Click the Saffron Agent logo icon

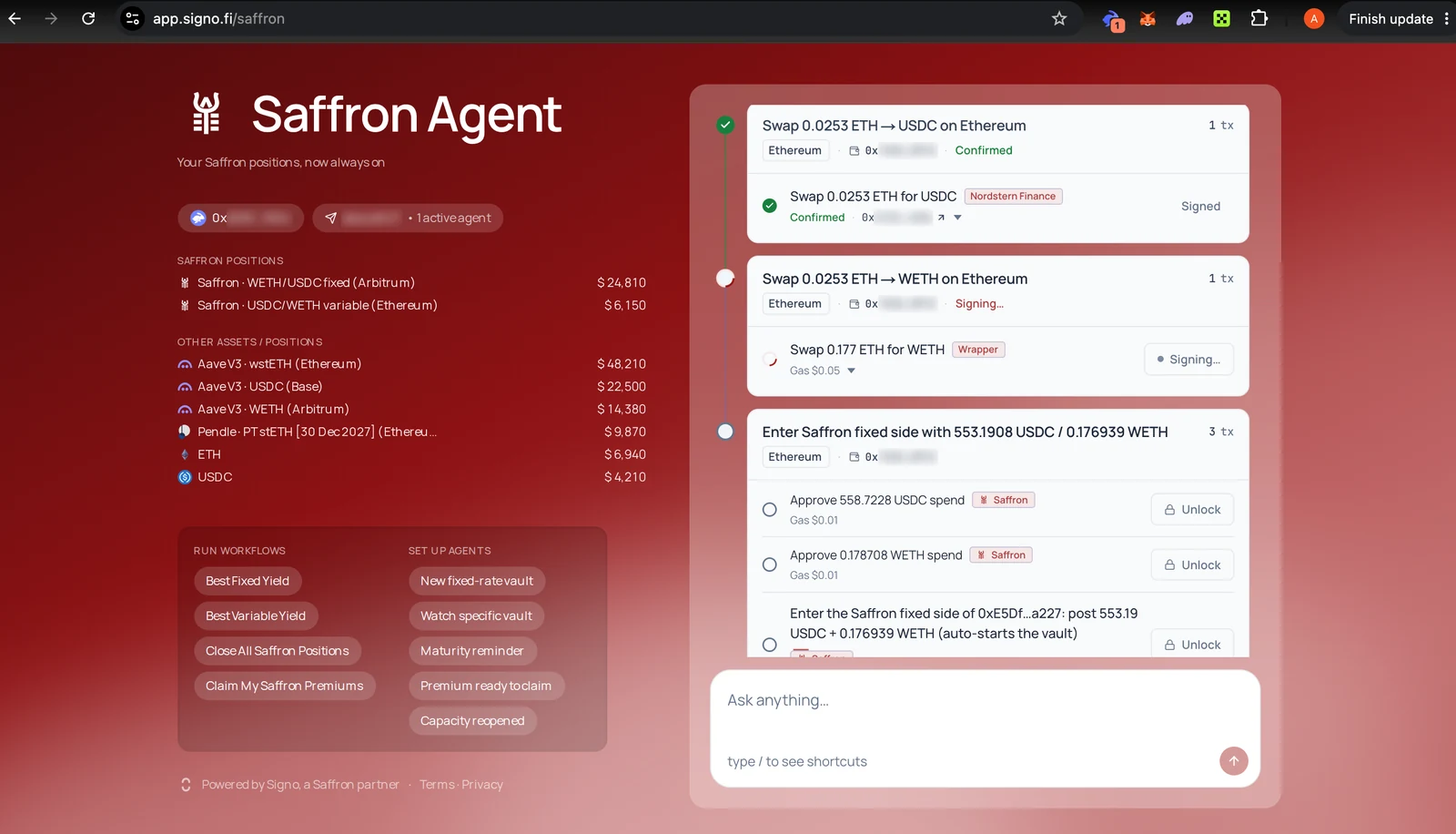click(207, 113)
